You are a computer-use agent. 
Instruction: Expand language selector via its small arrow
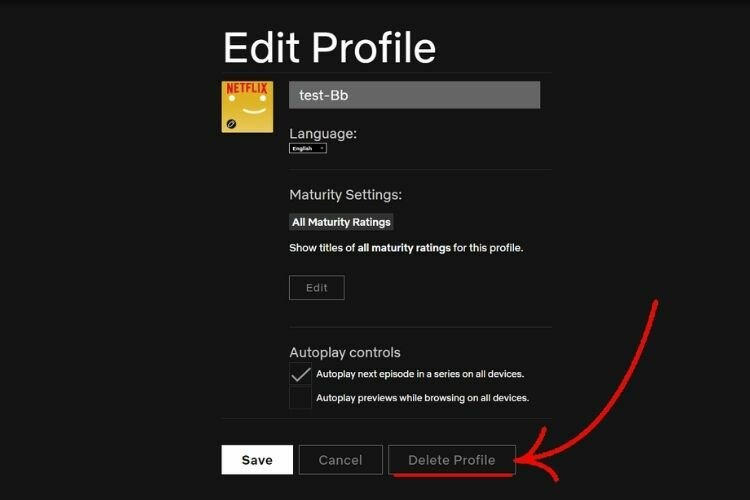tap(322, 148)
